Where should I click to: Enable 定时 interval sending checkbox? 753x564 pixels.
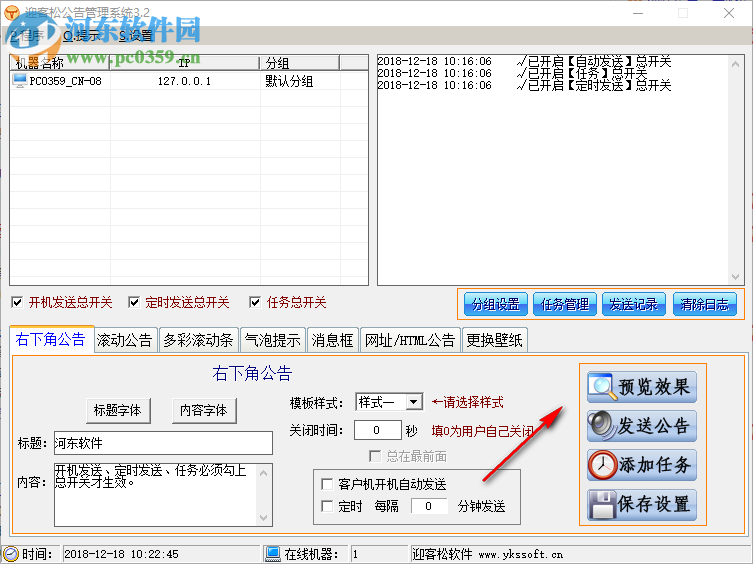(327, 506)
